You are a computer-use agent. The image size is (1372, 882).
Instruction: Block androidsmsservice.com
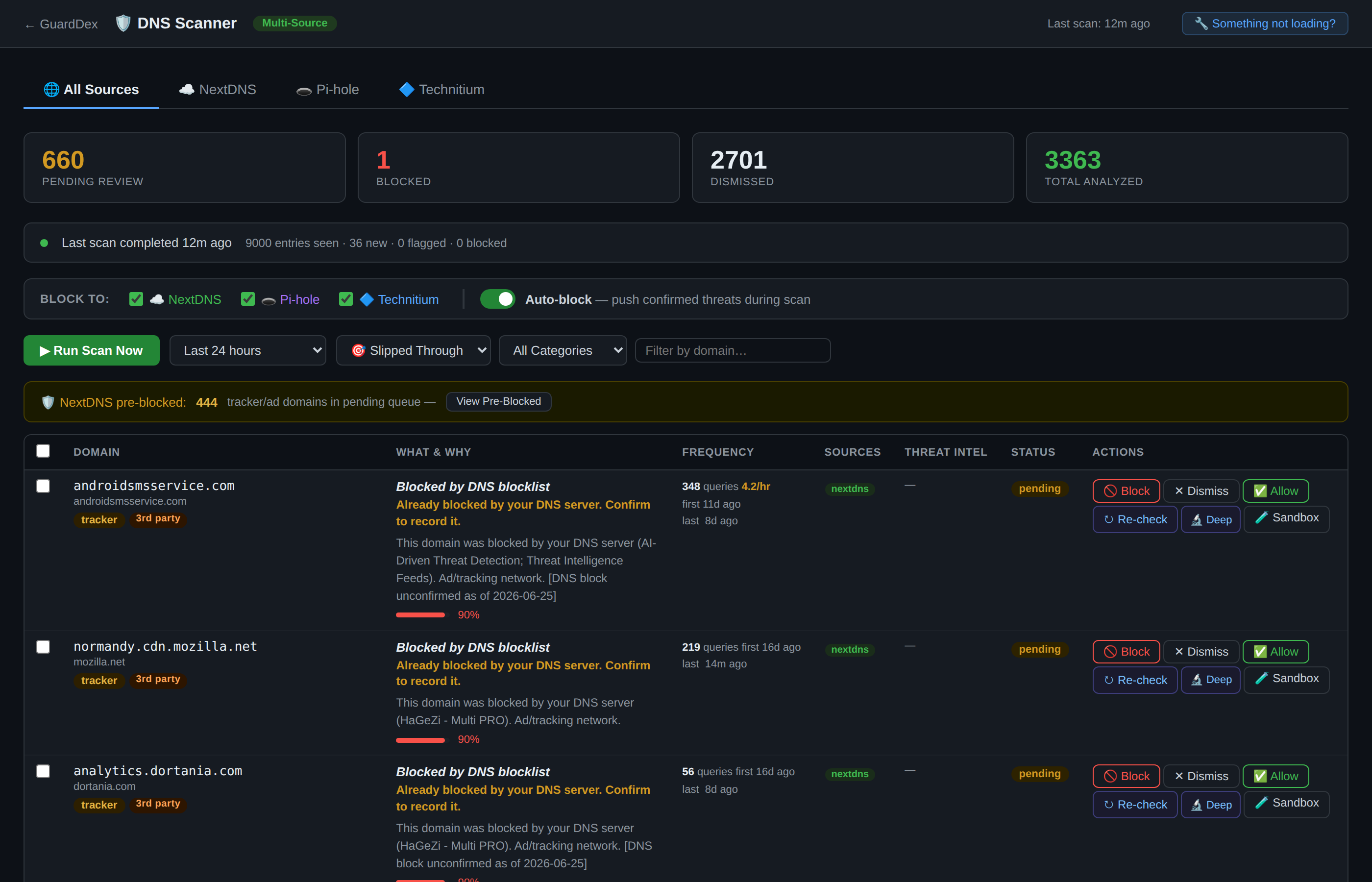1127,491
